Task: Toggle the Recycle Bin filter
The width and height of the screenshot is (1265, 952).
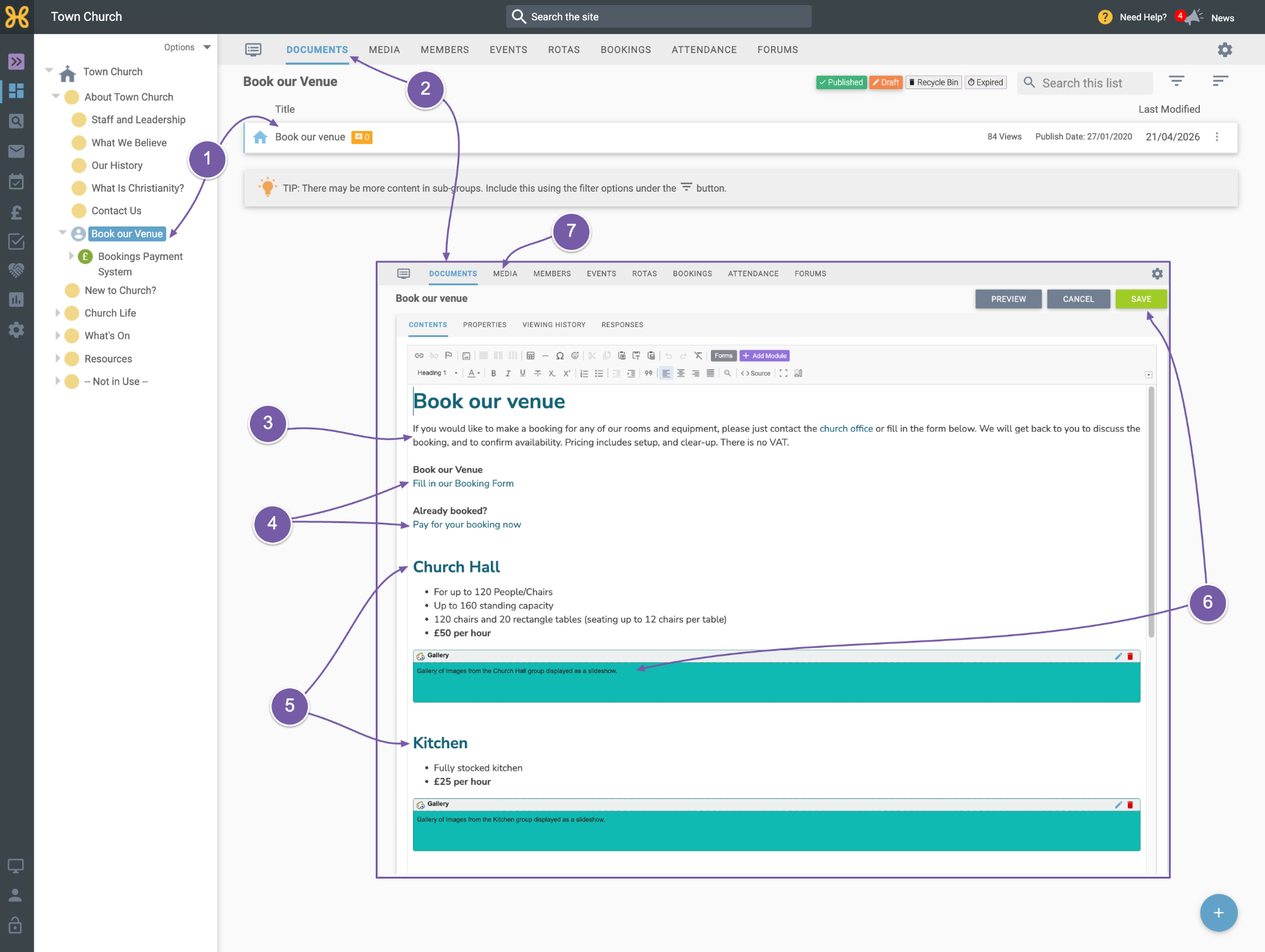Action: point(934,82)
